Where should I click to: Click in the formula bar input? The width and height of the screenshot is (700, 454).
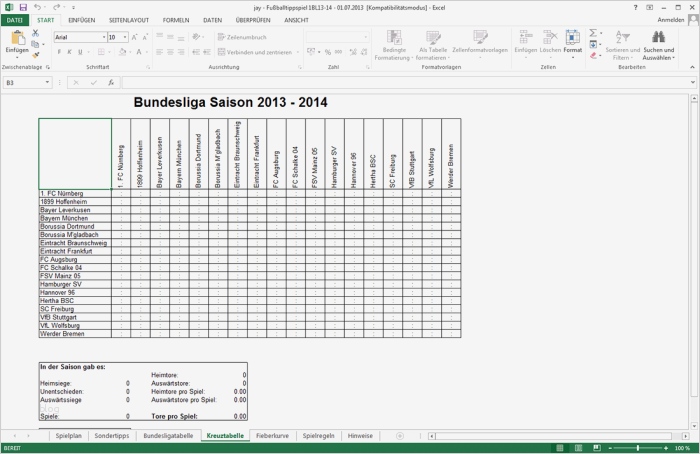(405, 83)
